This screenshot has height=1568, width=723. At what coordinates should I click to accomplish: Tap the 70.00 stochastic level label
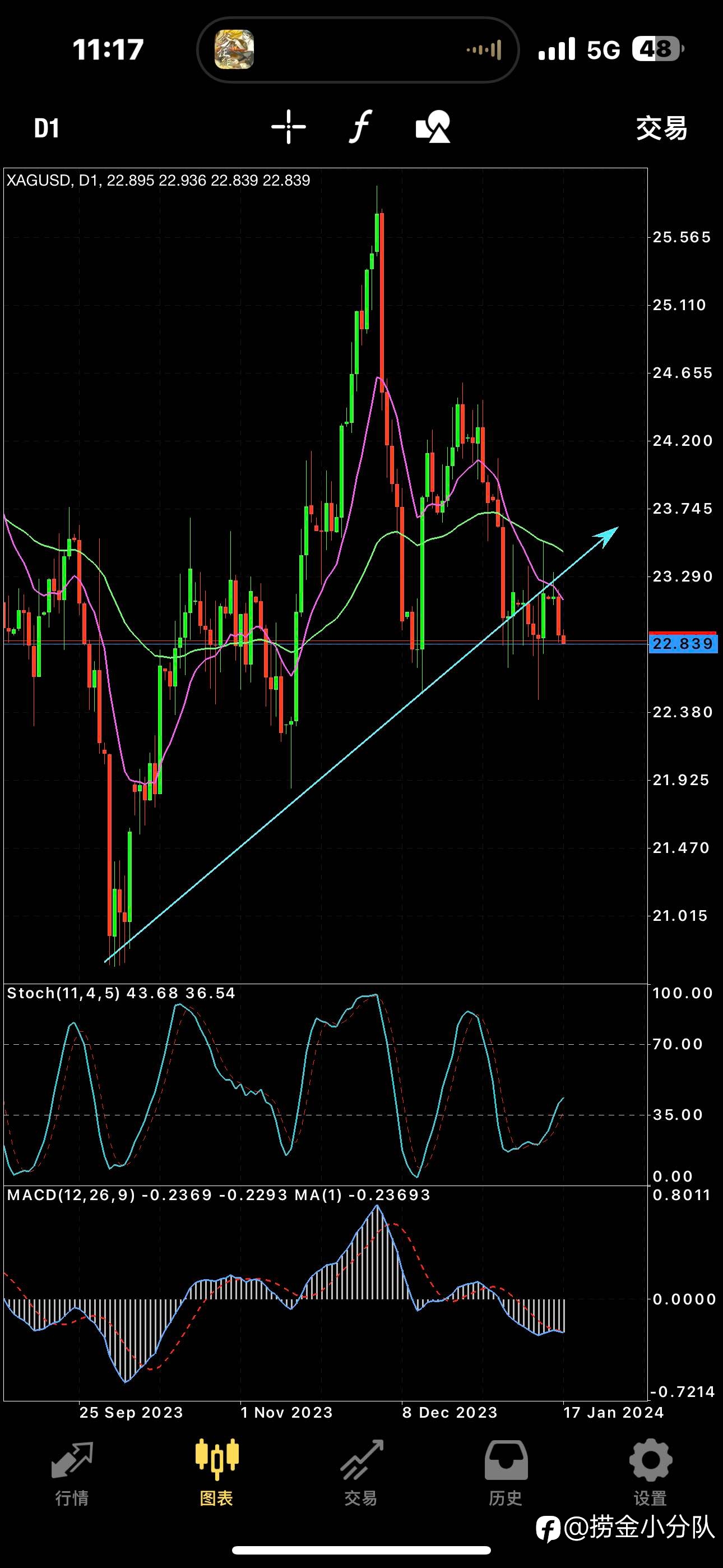[678, 1044]
